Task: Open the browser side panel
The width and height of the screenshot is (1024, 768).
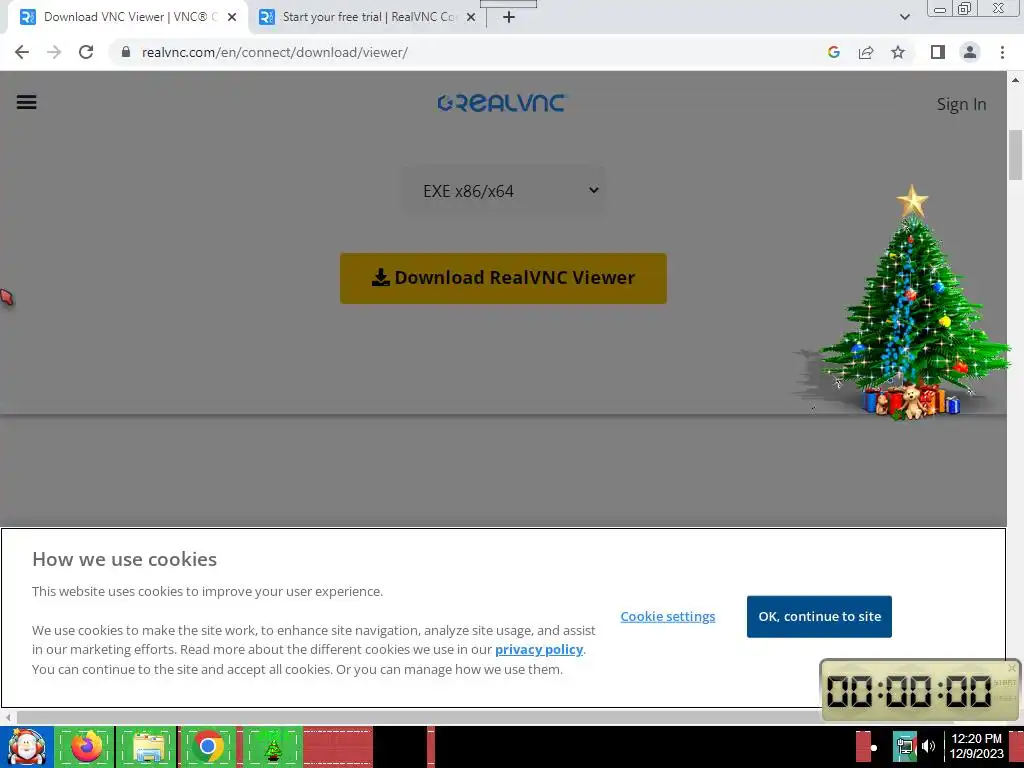Action: coord(938,52)
